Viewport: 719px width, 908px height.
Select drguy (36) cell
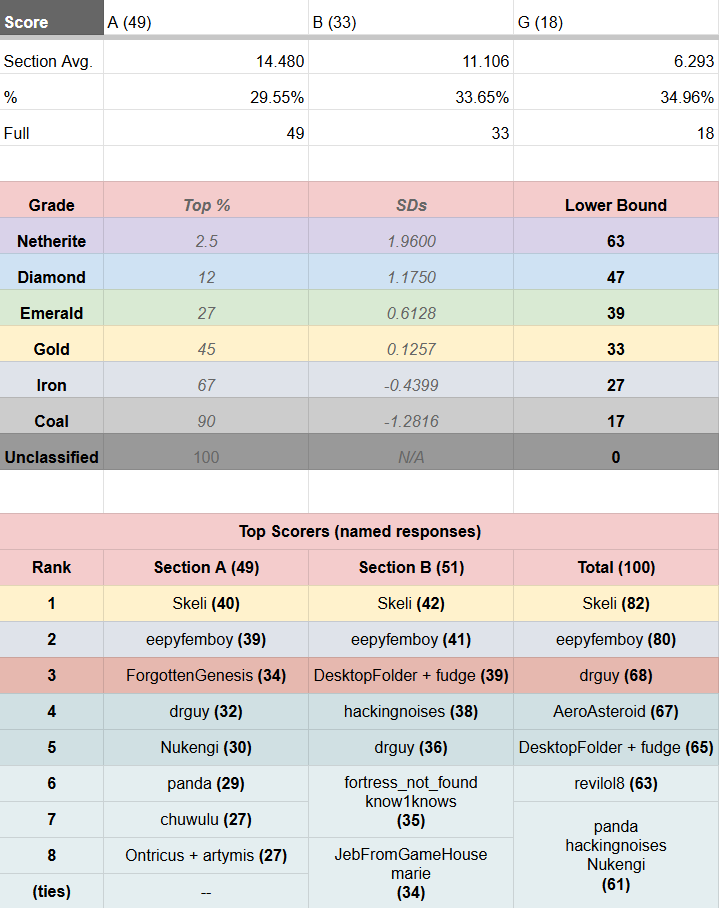tap(411, 747)
